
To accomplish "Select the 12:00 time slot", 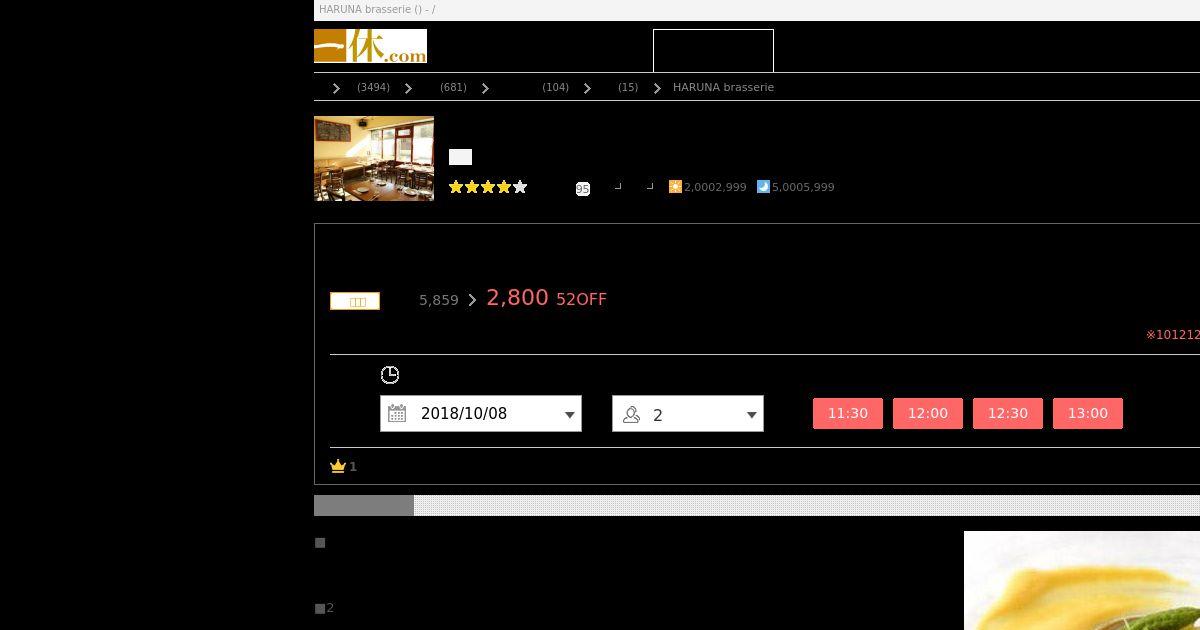I will [x=928, y=414].
